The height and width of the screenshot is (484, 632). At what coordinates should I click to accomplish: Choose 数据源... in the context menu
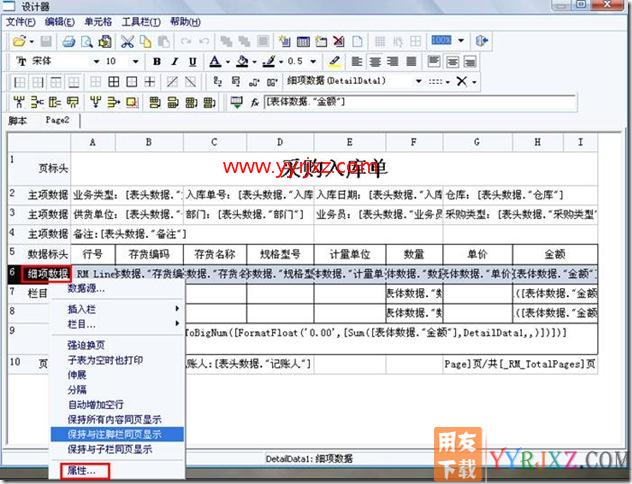click(x=86, y=288)
